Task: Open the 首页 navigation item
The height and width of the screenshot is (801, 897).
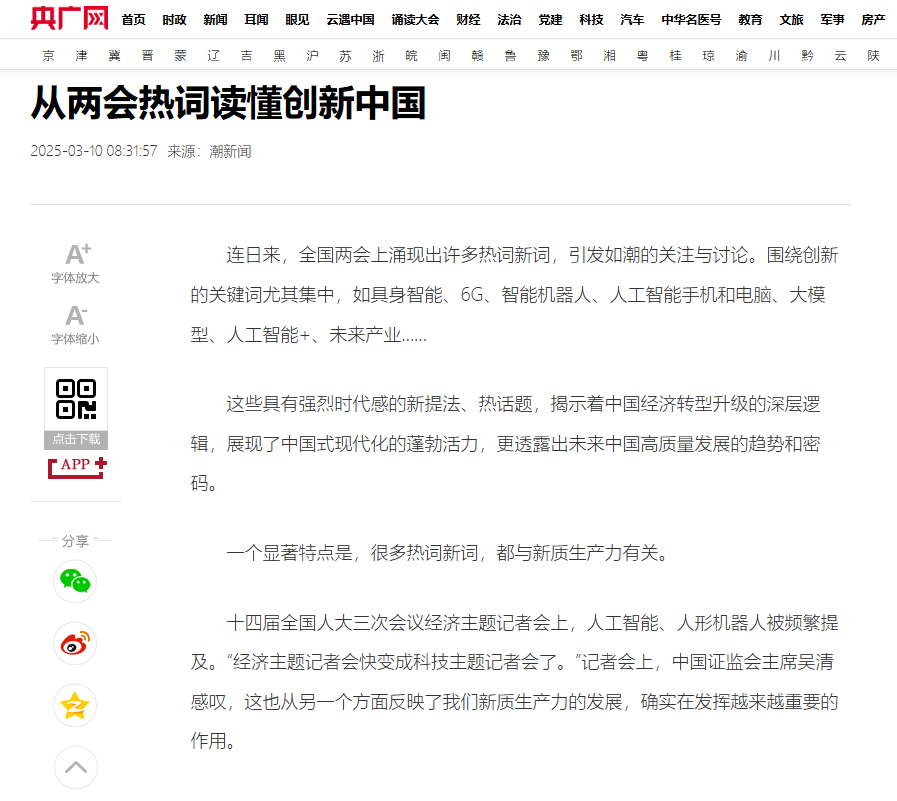Action: tap(133, 20)
